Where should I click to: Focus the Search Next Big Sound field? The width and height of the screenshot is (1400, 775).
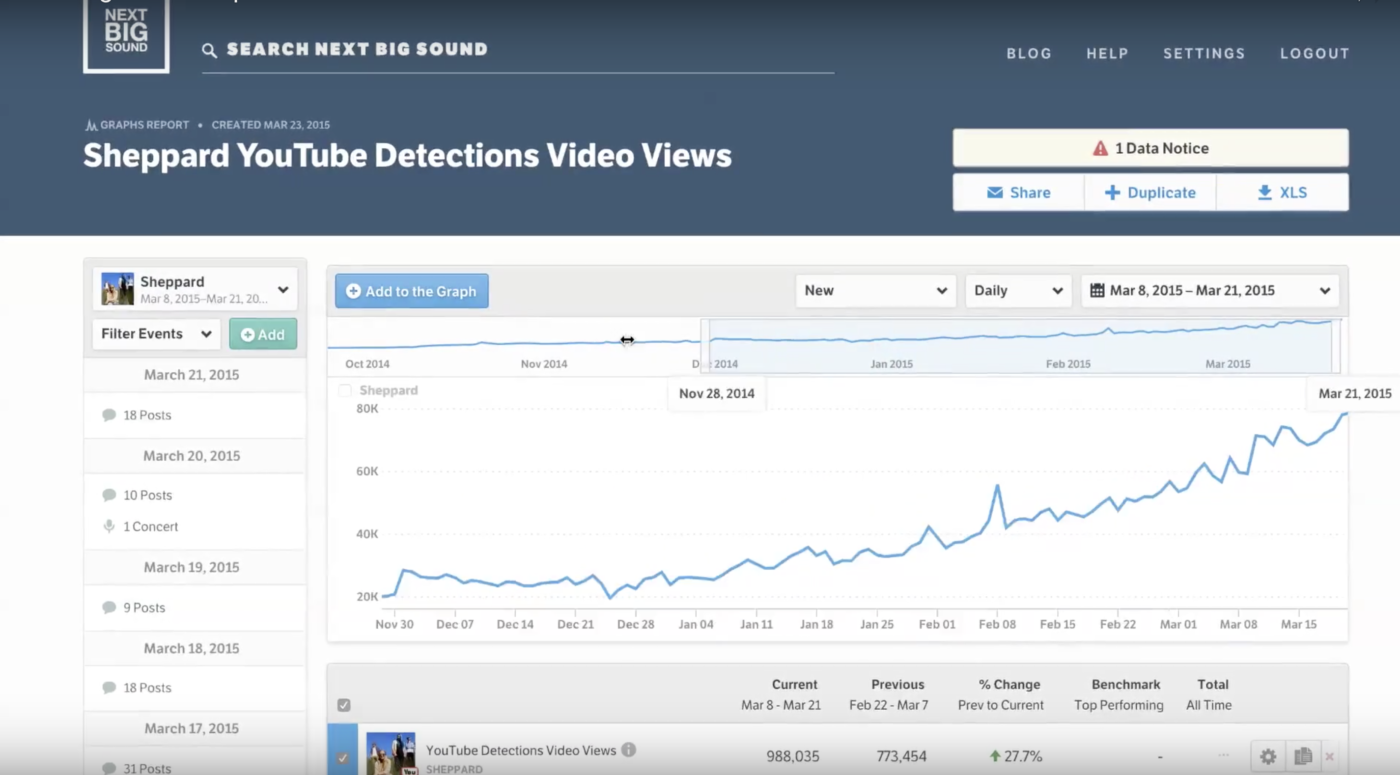[x=518, y=50]
